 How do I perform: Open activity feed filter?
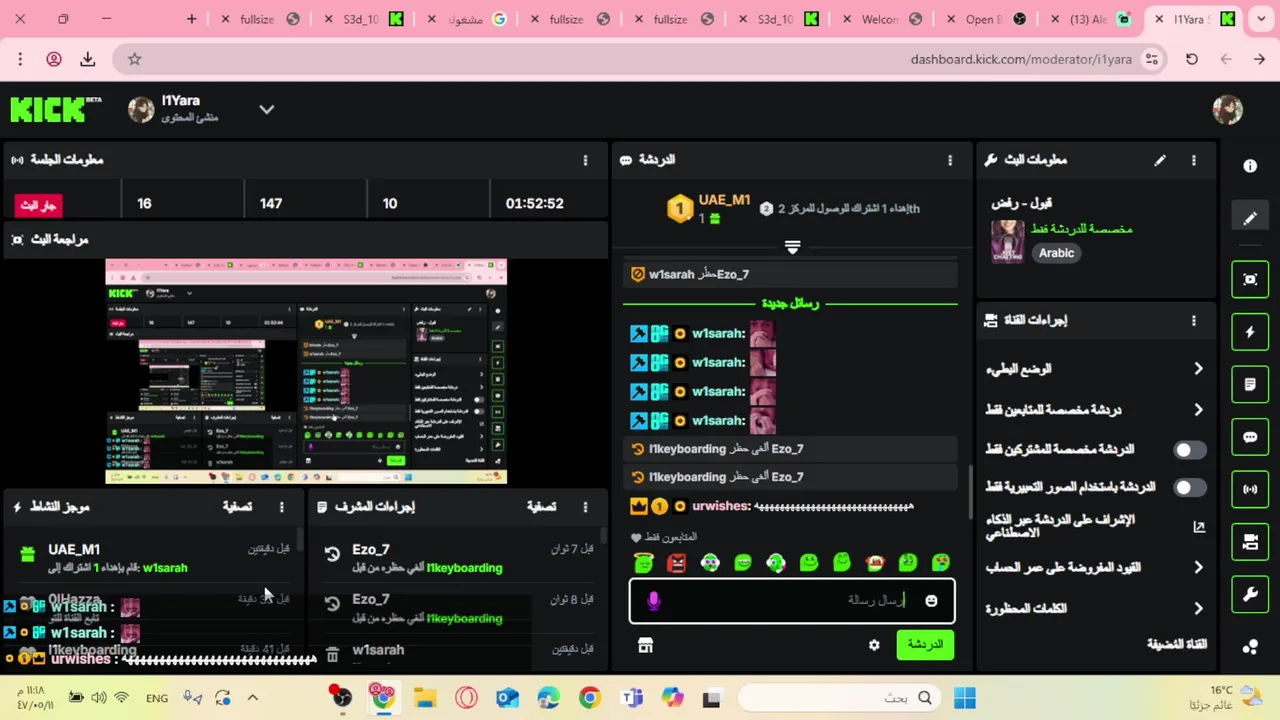[x=237, y=507]
